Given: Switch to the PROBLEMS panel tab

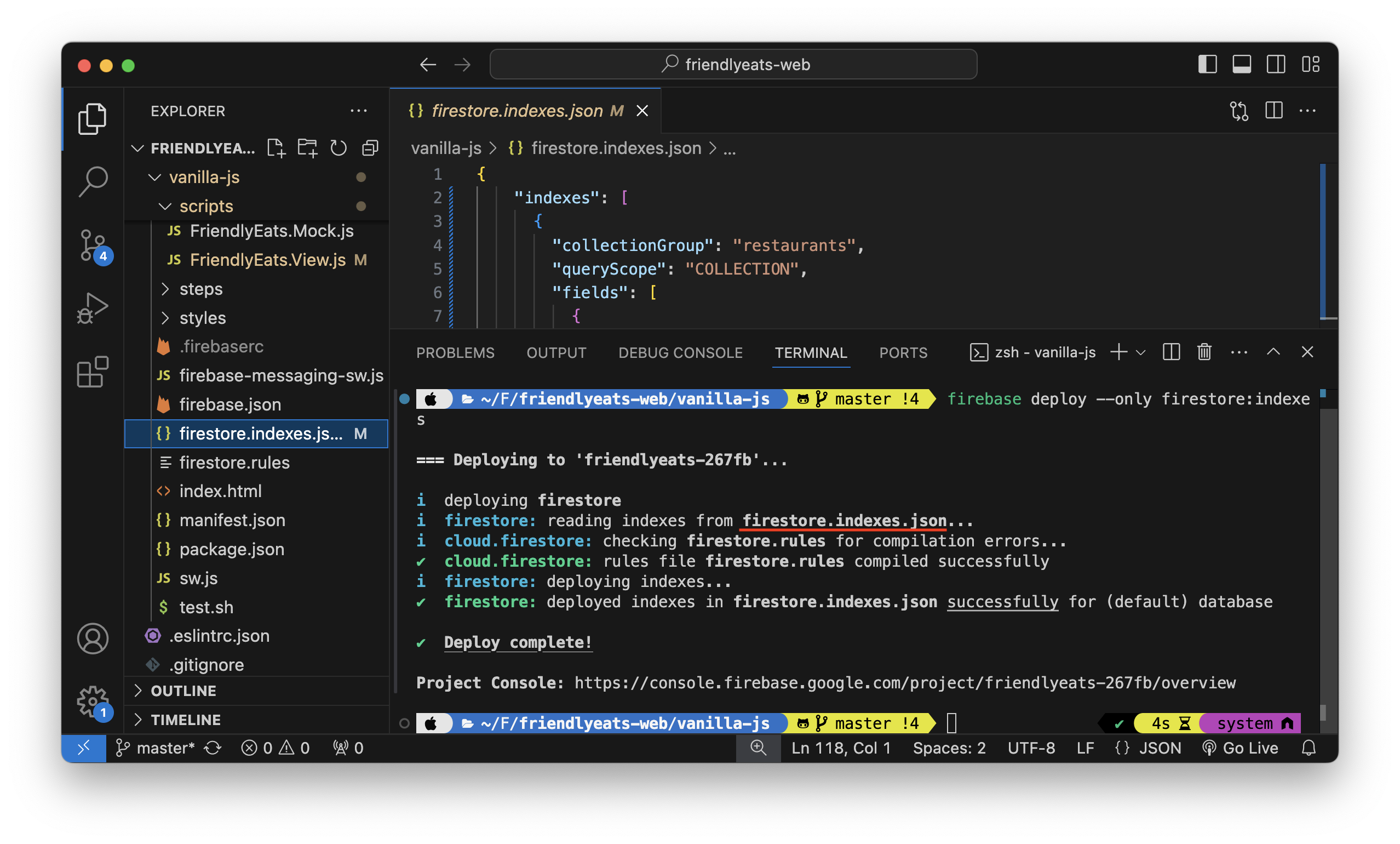Looking at the screenshot, I should 455,353.
